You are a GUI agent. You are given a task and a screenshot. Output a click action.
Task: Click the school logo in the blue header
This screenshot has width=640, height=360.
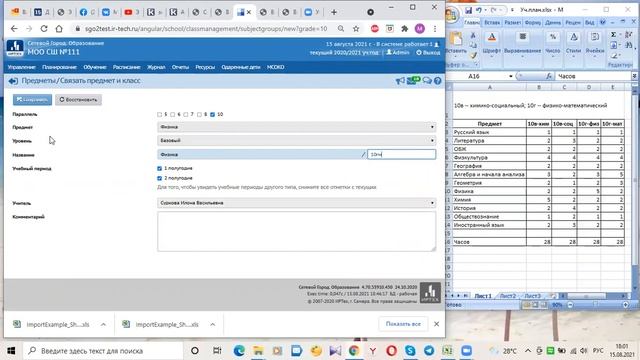pos(15,48)
